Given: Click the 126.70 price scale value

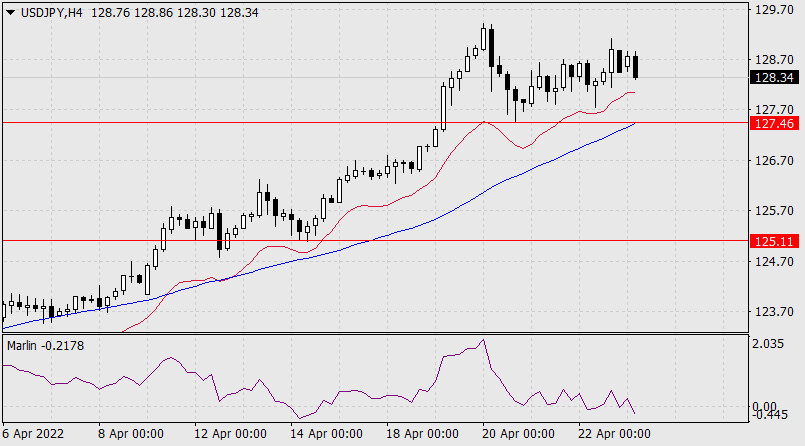Looking at the screenshot, I should pyautogui.click(x=774, y=161).
